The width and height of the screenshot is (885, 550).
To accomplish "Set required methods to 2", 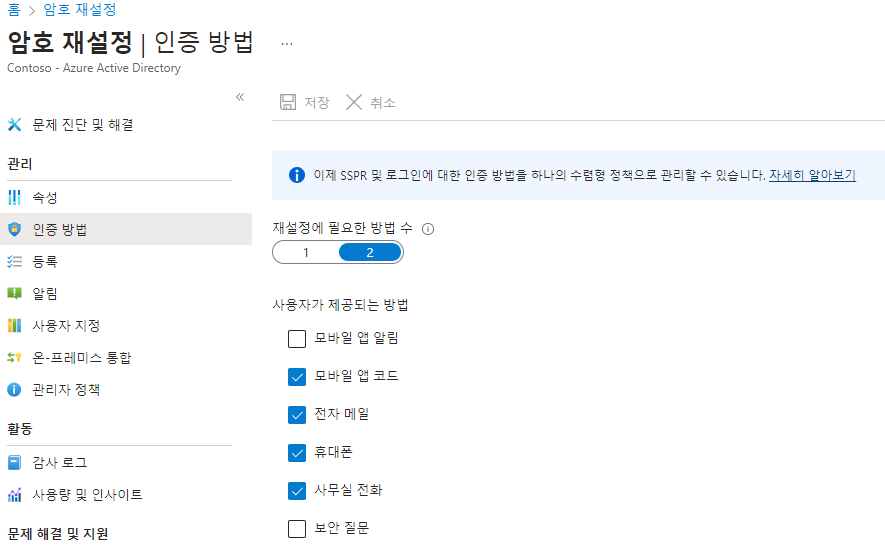I will tap(370, 252).
